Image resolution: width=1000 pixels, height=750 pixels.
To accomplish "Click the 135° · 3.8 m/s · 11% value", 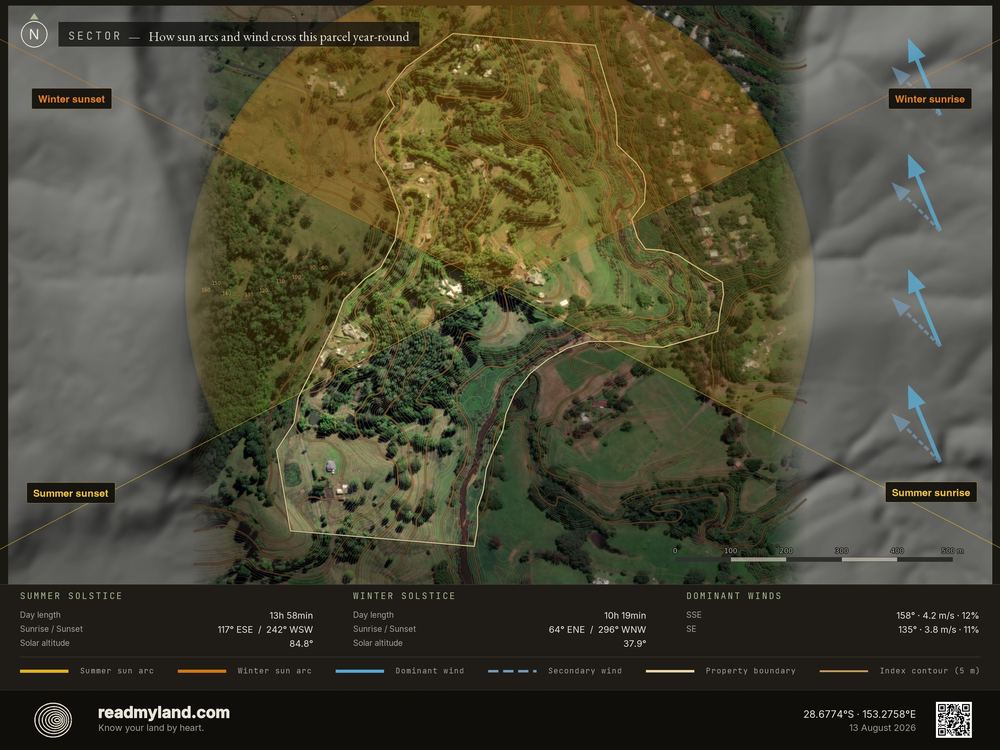I will 938,629.
